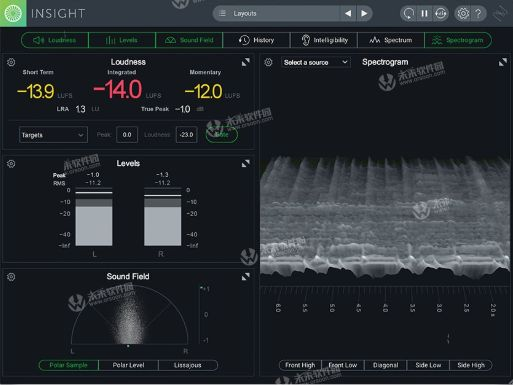Click the iZotope Insight logo icon
The image size is (513, 385).
13,13
